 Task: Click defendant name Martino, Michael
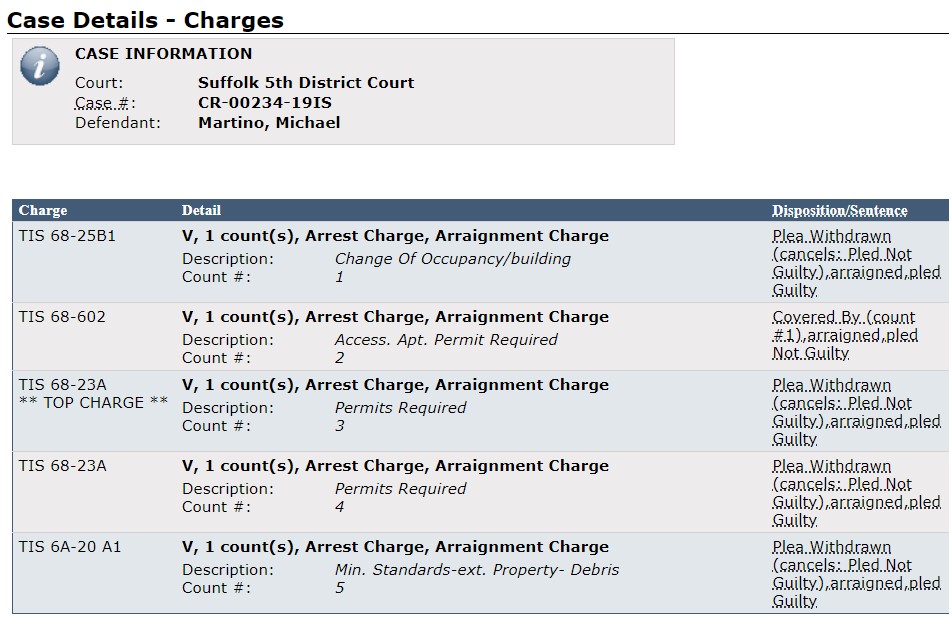click(269, 123)
